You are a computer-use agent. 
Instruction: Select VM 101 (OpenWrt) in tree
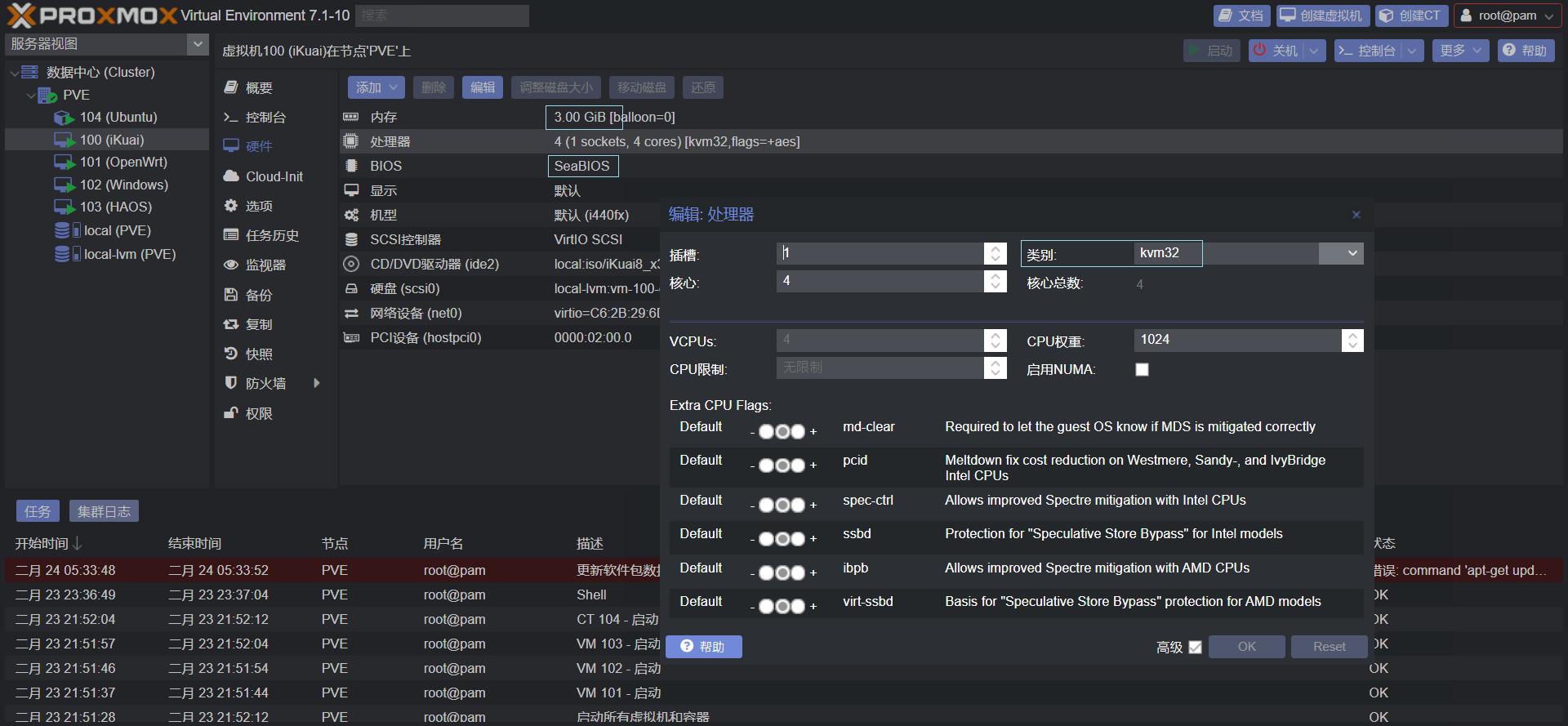(123, 163)
